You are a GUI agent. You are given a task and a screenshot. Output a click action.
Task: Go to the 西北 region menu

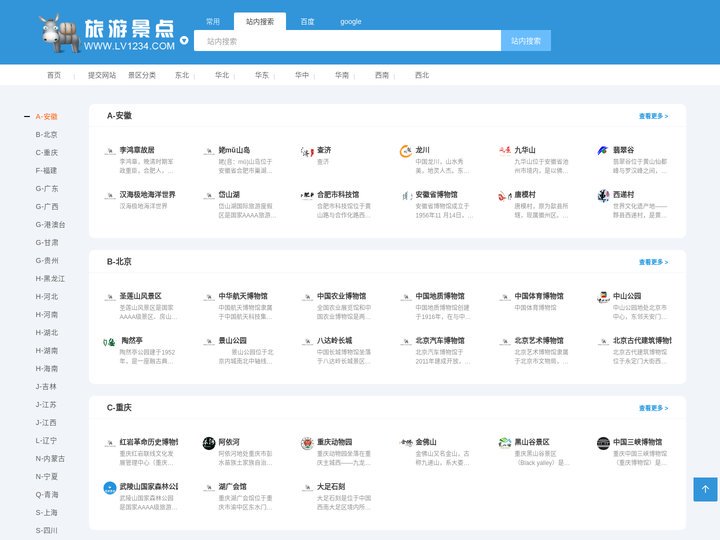[422, 75]
